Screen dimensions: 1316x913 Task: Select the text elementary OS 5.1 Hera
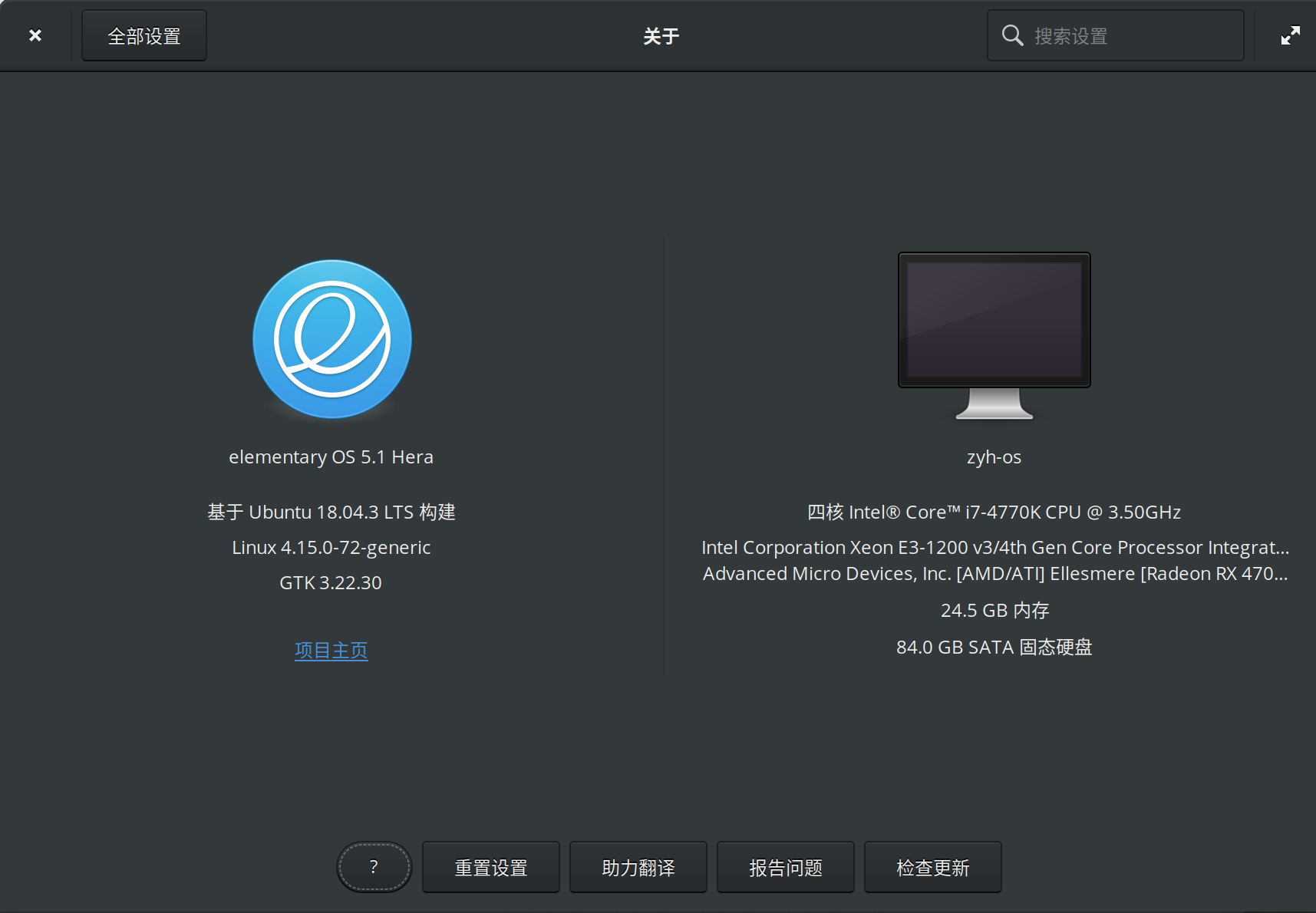click(x=331, y=457)
